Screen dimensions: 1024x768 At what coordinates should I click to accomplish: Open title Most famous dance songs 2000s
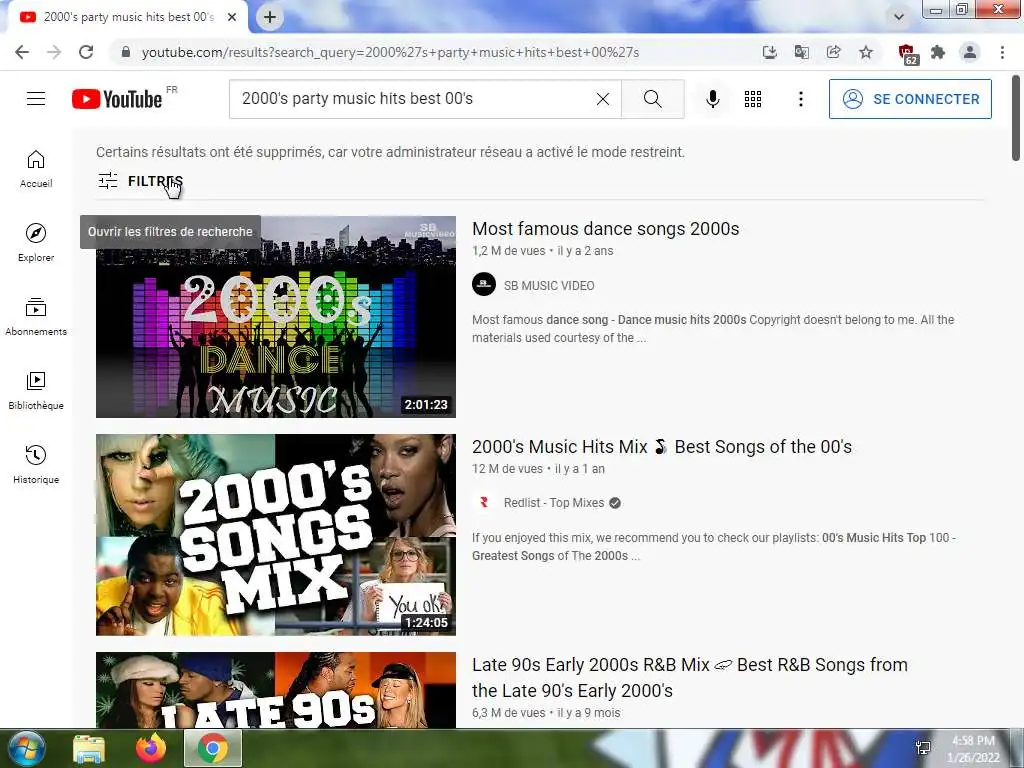point(605,229)
